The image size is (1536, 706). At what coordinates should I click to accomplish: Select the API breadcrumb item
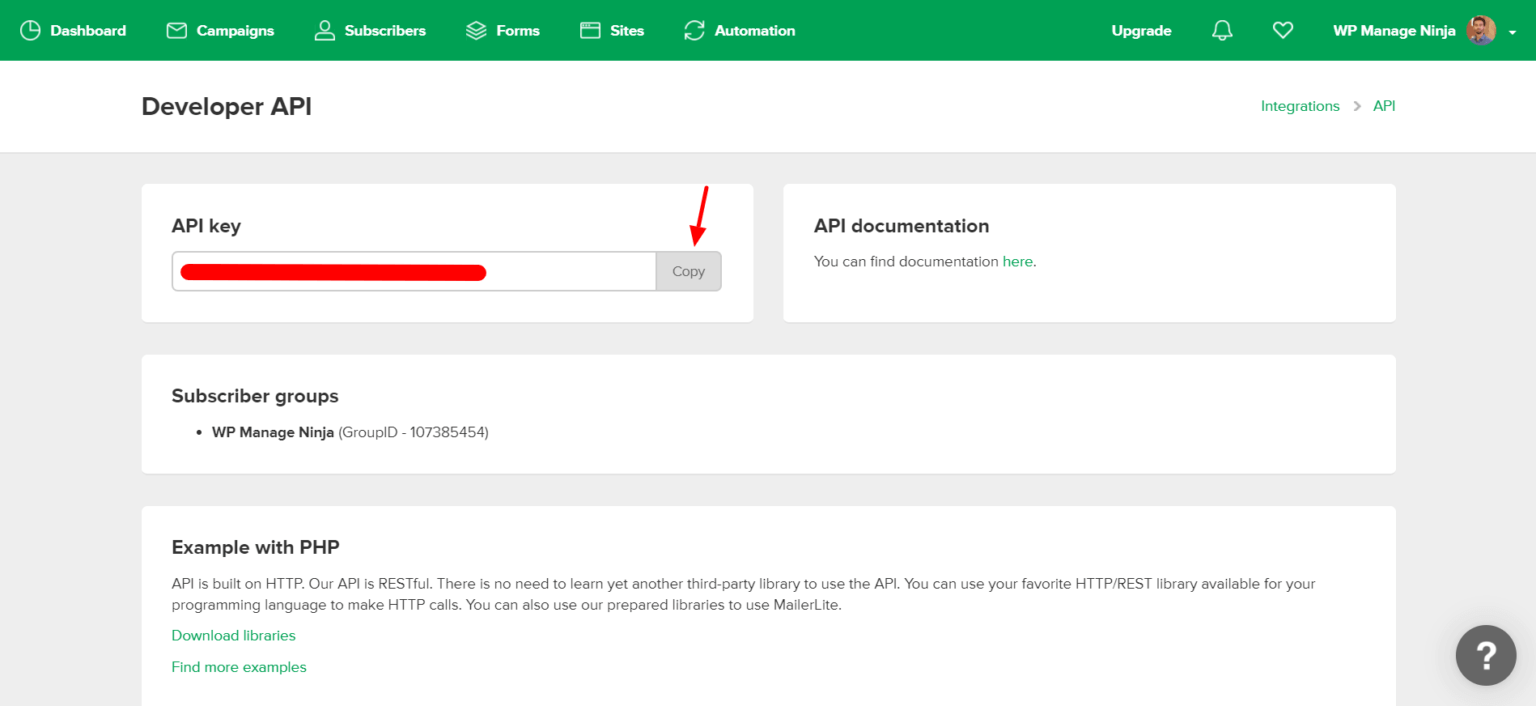point(1384,105)
